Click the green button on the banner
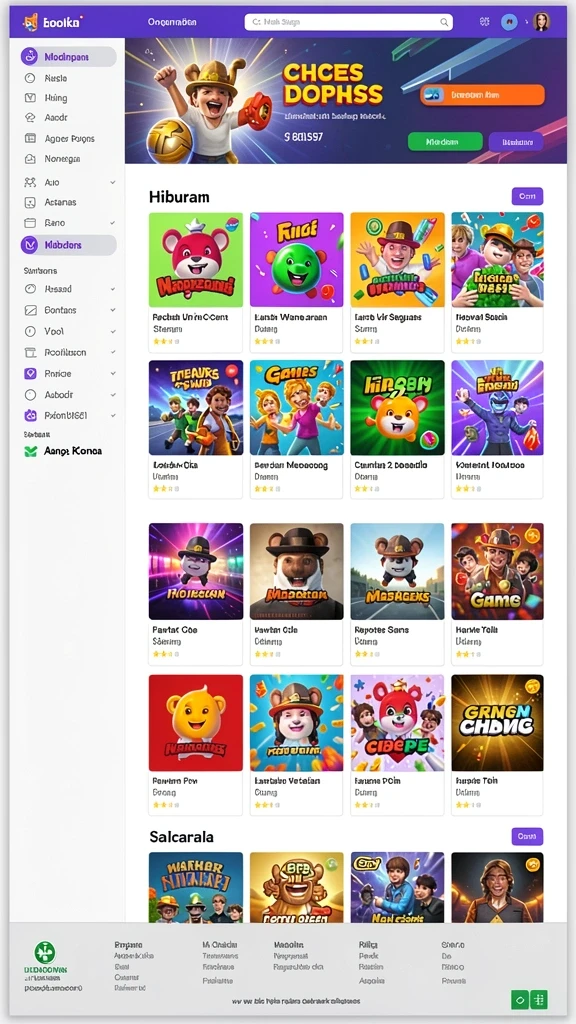Image resolution: width=576 pixels, height=1024 pixels. (x=445, y=142)
